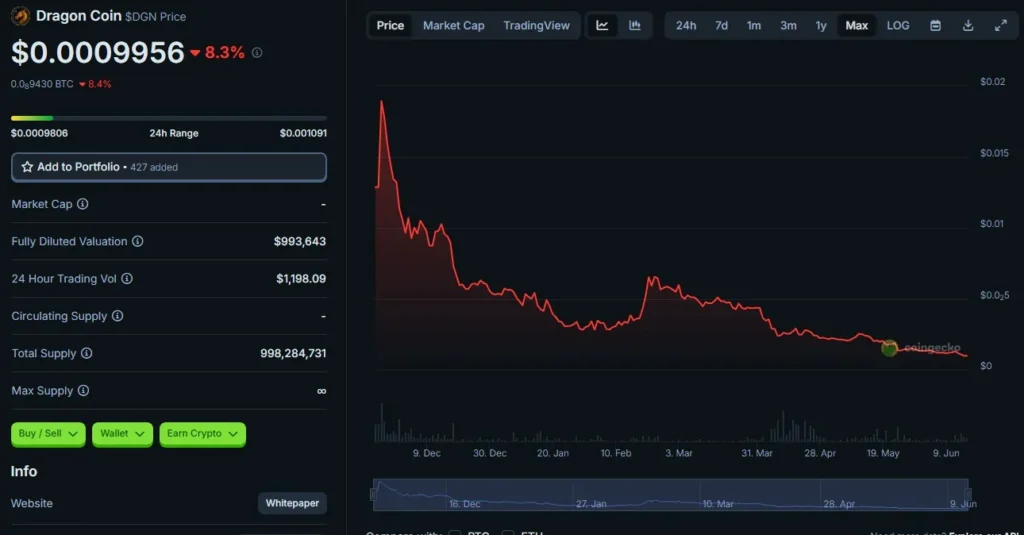
Task: Click the star icon in Add to Portfolio
Action: click(x=27, y=167)
